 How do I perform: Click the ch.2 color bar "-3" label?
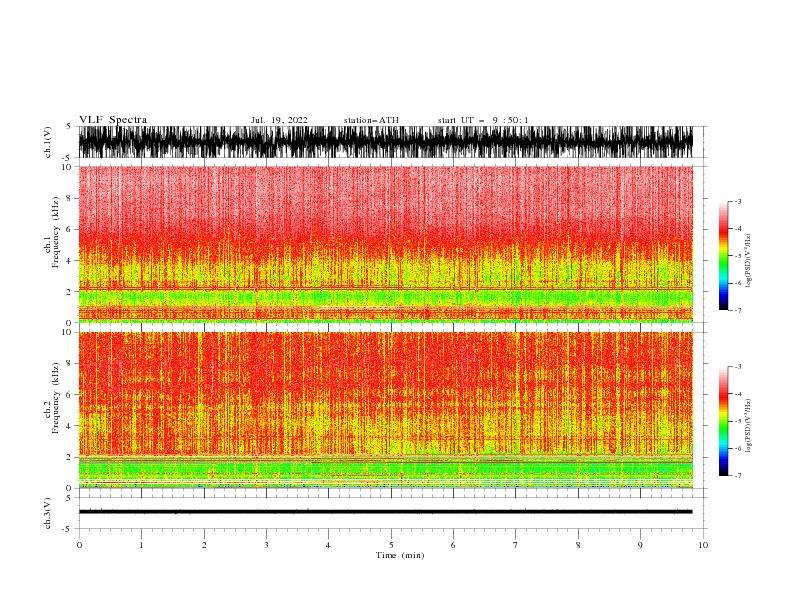tap(738, 367)
